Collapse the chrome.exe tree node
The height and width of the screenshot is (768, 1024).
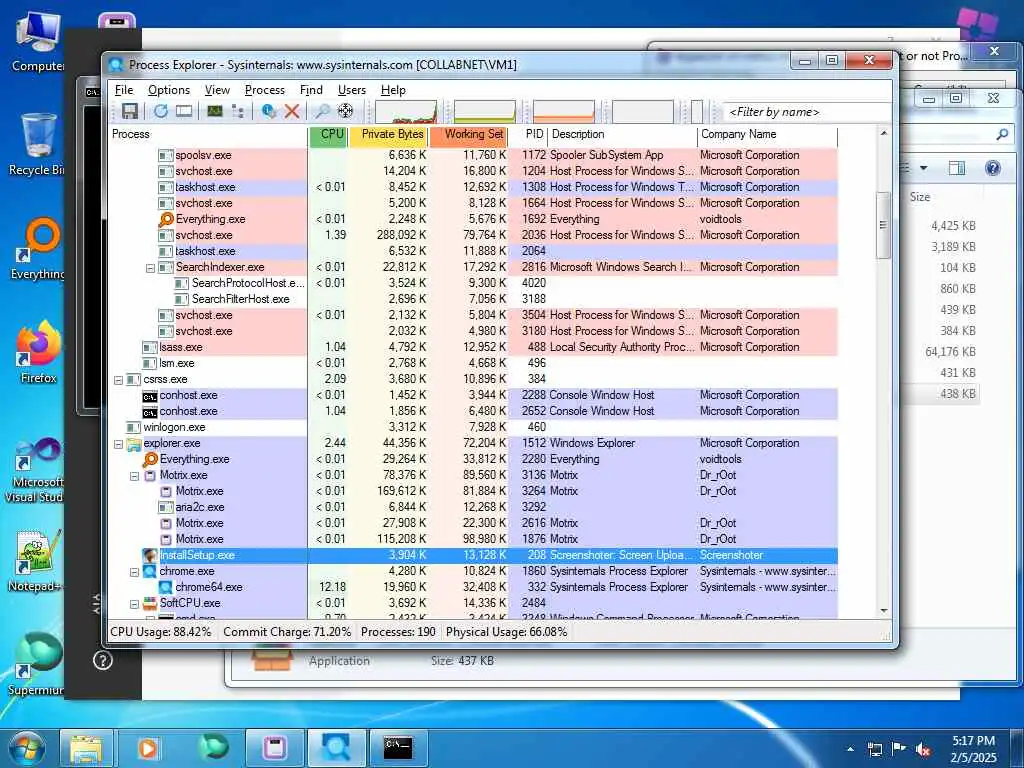135,571
